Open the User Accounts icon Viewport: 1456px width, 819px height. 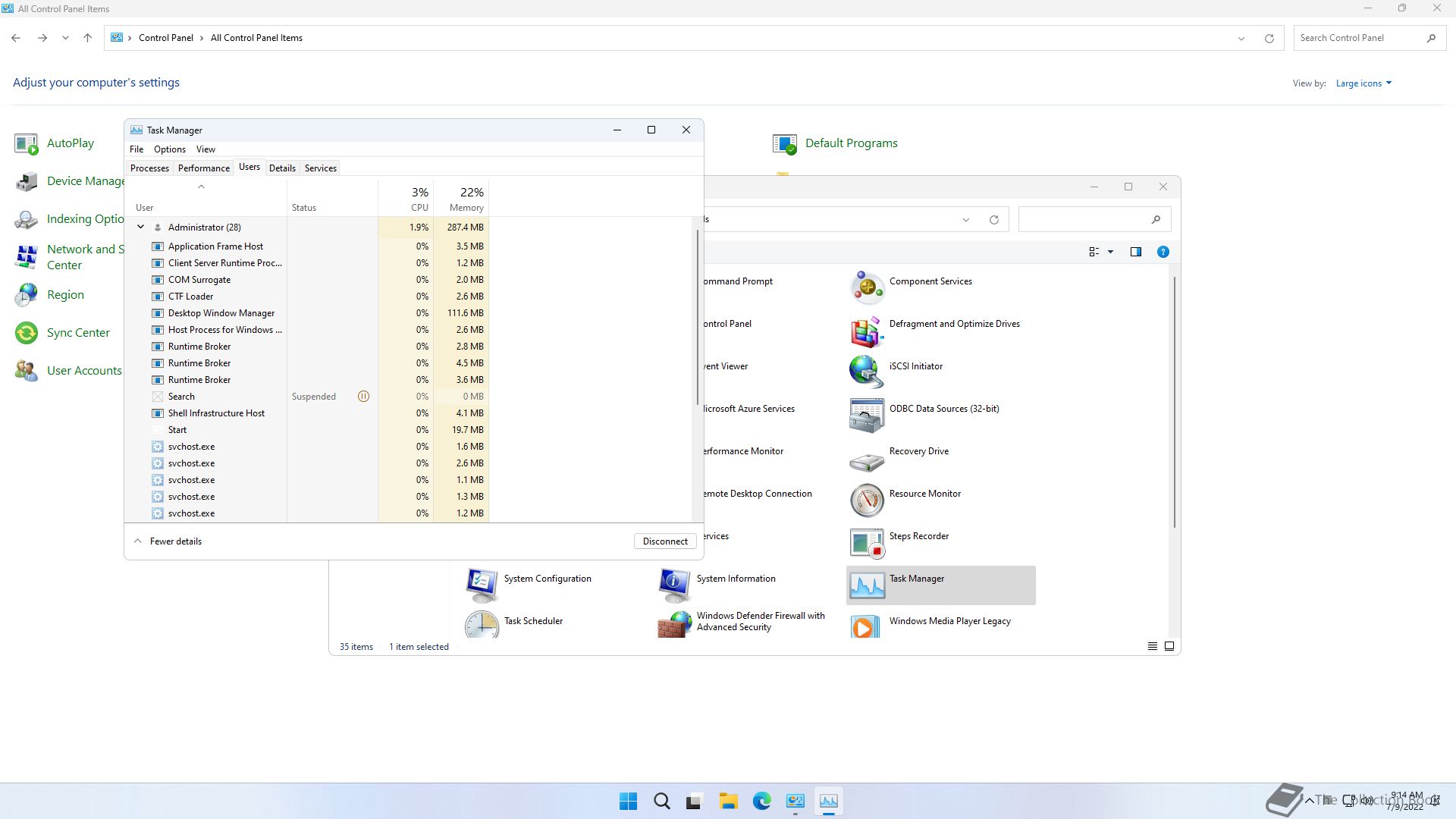[27, 371]
